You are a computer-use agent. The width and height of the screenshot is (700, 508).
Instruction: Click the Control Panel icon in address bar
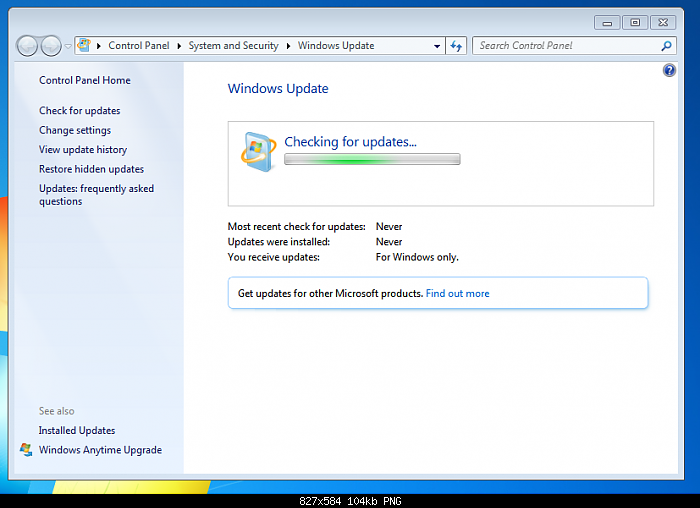click(84, 45)
